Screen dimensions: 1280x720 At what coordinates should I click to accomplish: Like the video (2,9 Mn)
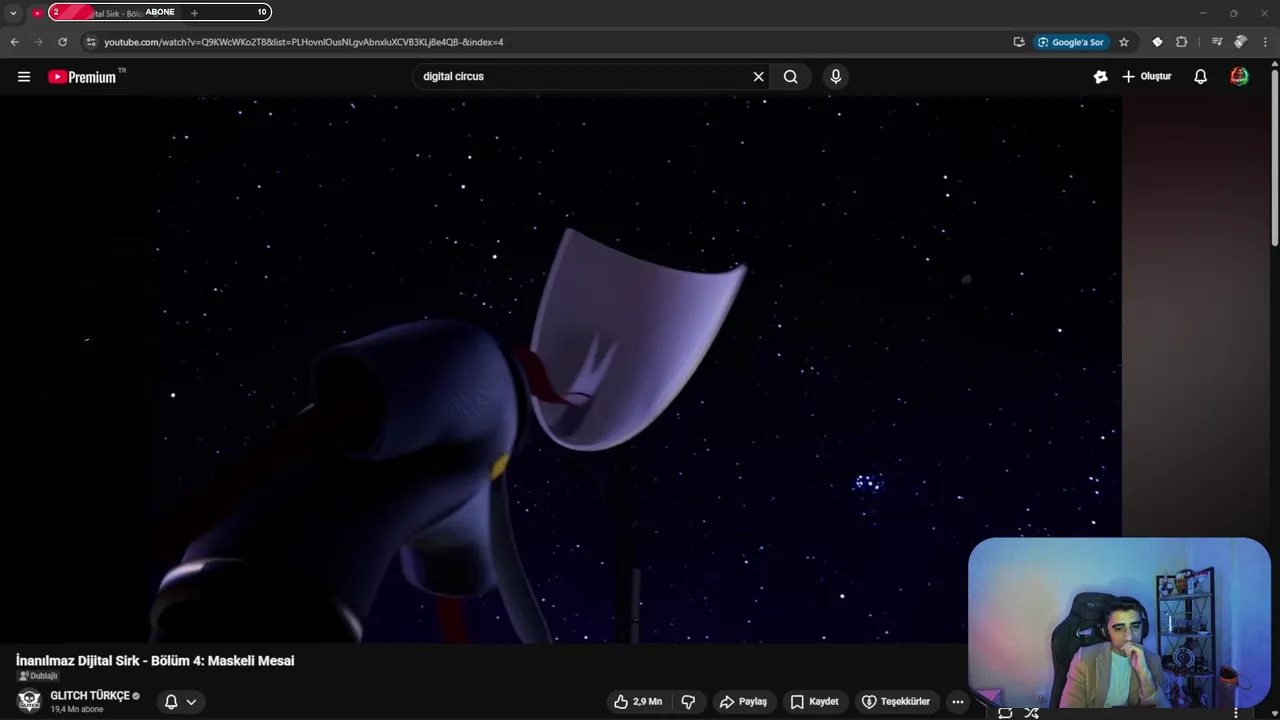coord(638,702)
